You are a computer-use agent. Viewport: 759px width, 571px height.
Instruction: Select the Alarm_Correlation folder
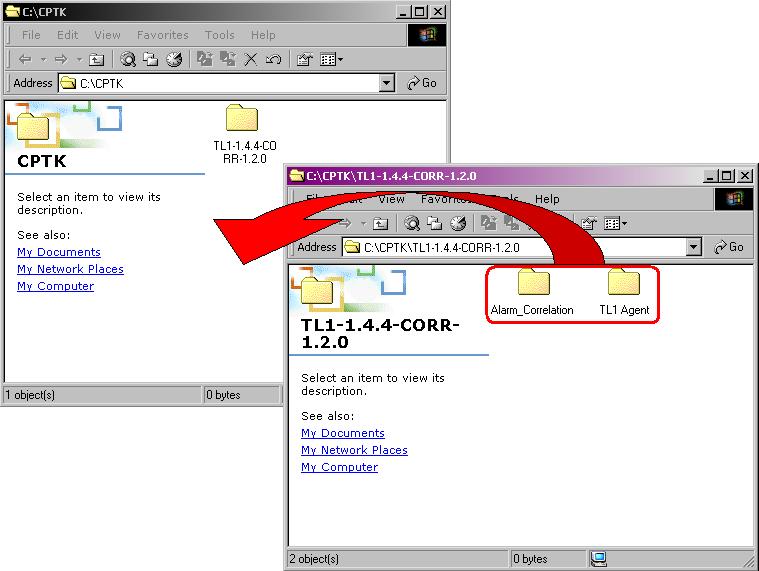(532, 292)
